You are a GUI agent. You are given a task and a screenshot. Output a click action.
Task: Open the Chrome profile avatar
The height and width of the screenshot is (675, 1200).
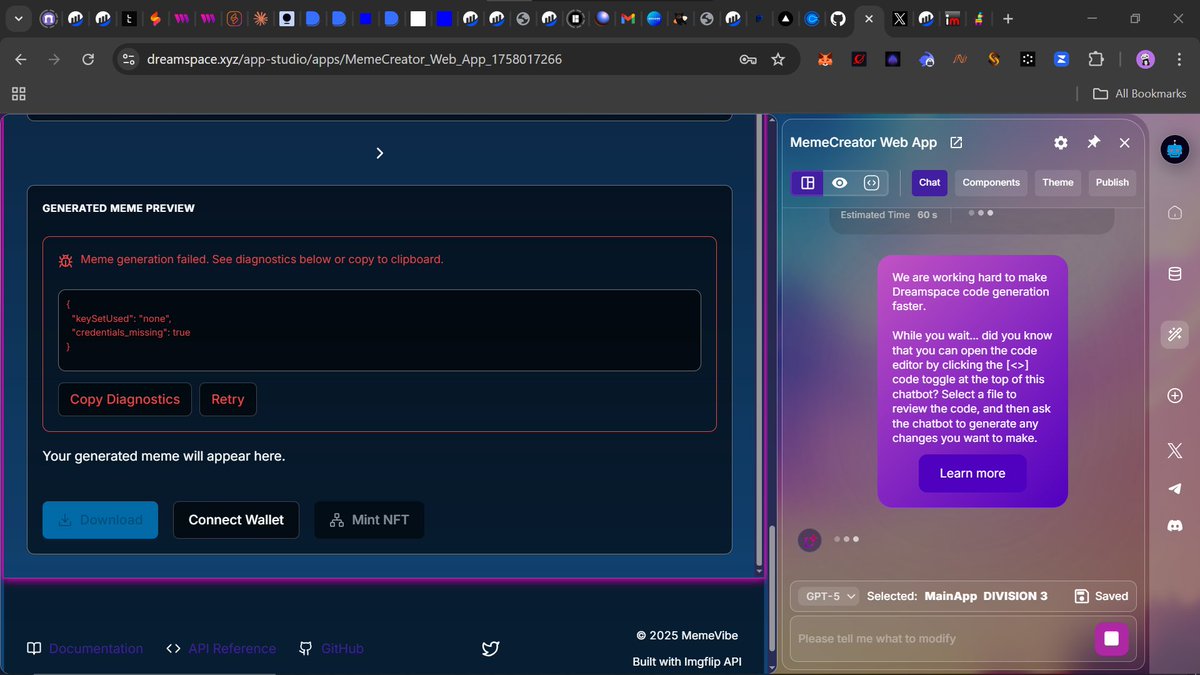coord(1146,59)
